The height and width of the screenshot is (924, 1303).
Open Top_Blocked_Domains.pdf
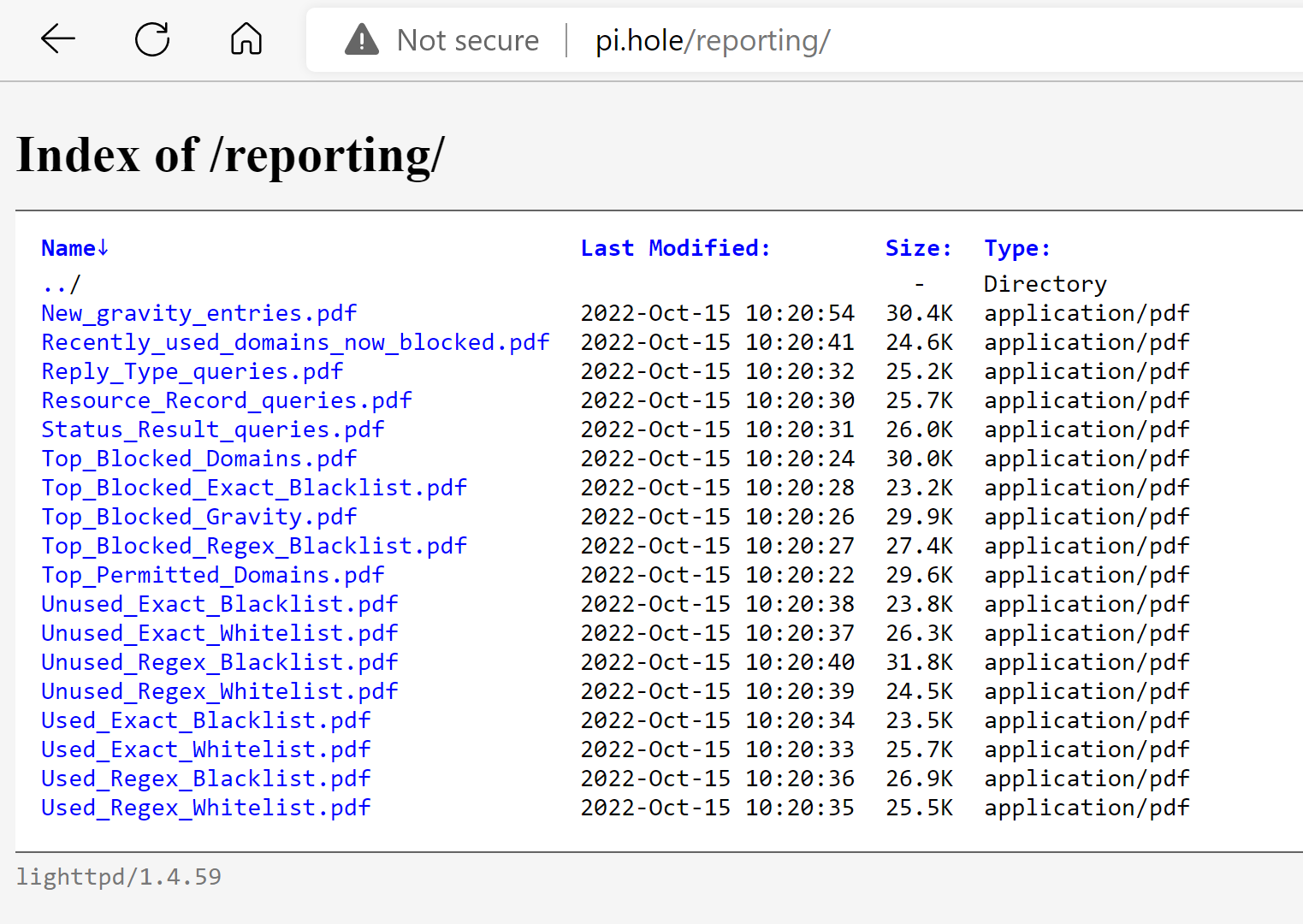(198, 458)
